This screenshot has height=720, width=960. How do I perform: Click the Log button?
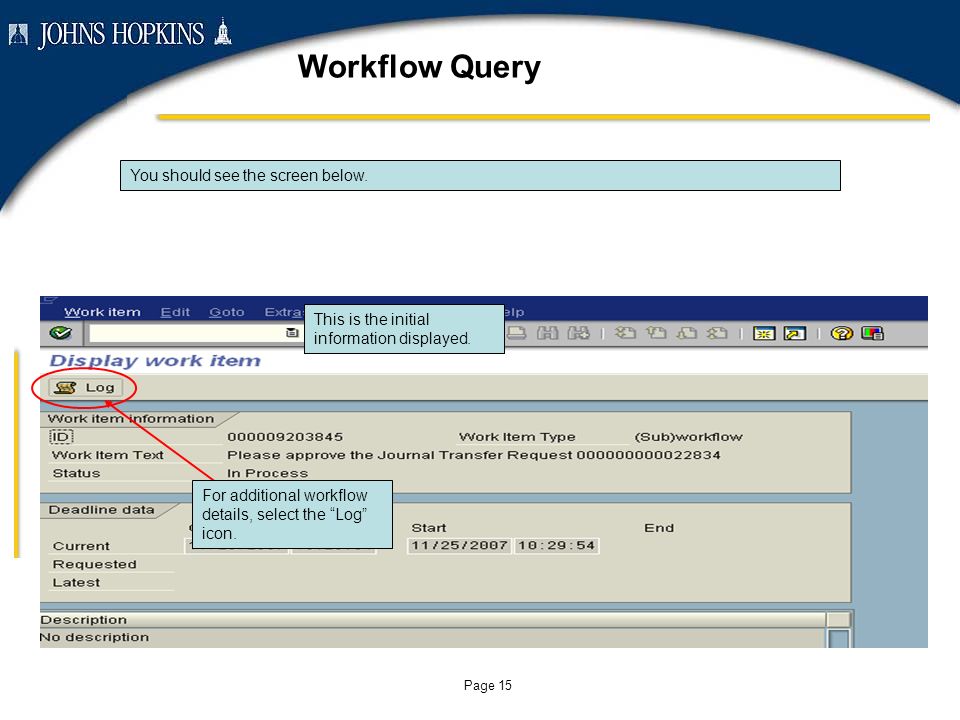click(85, 388)
